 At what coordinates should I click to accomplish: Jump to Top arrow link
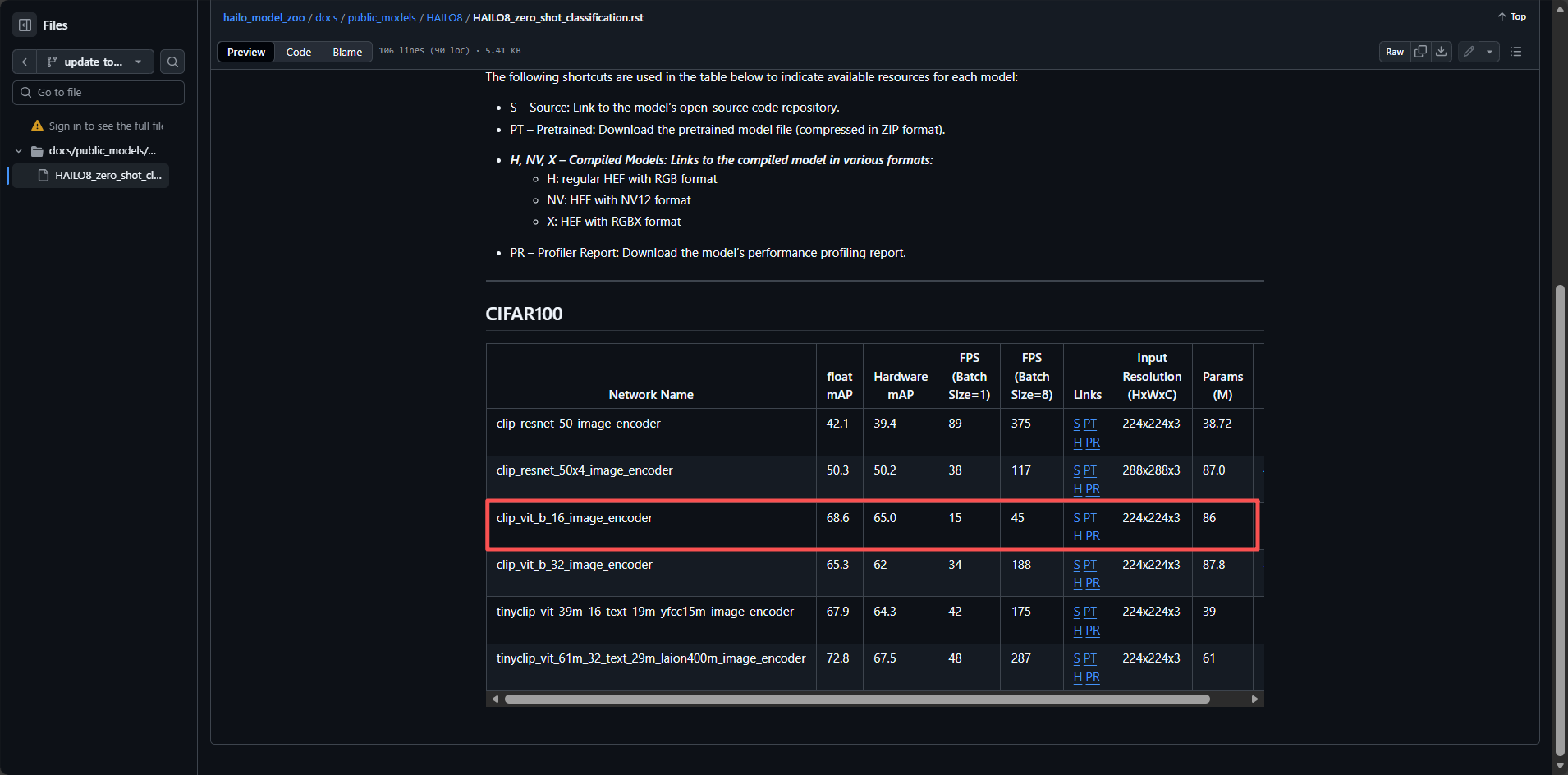1511,16
